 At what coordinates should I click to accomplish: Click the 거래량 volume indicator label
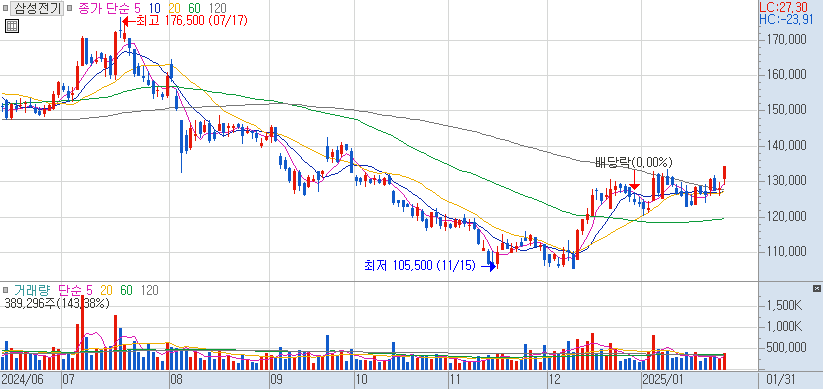click(32, 290)
